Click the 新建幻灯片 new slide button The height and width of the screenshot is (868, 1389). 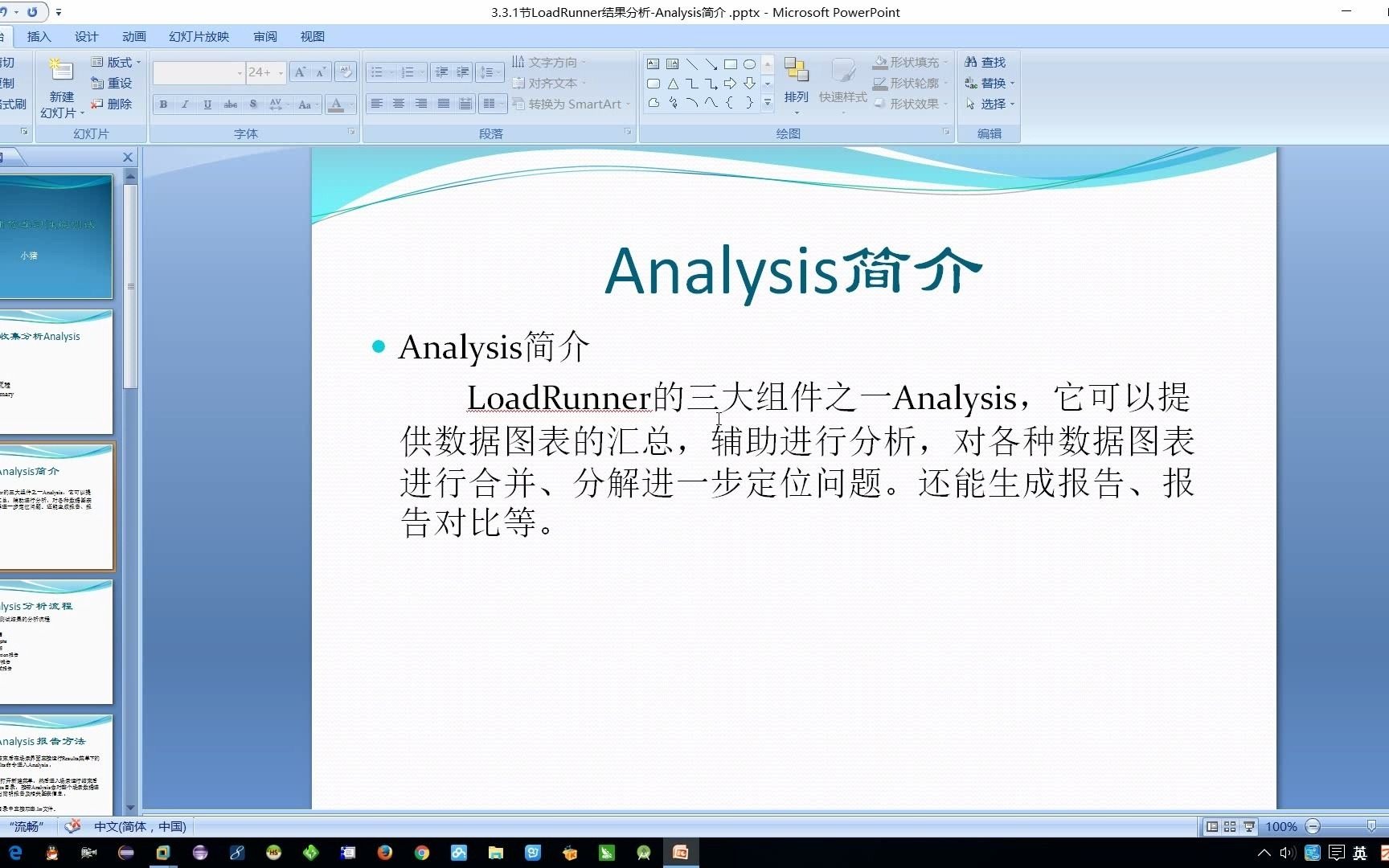click(x=62, y=87)
